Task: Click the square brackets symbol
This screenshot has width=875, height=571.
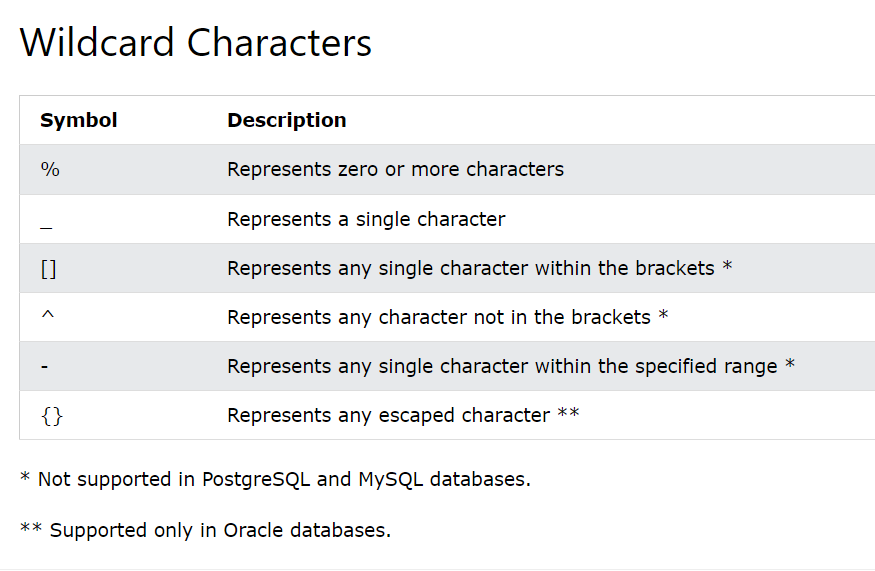Action: pyautogui.click(x=49, y=269)
